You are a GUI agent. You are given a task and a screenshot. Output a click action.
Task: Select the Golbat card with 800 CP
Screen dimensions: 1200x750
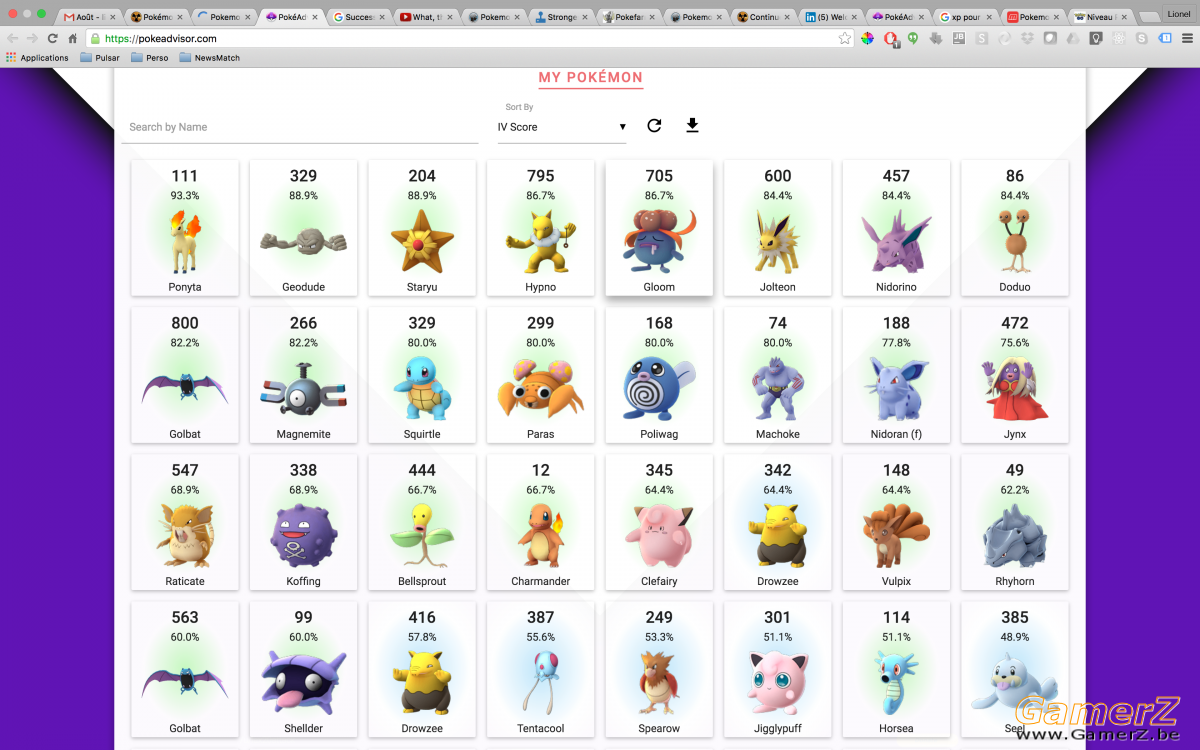[185, 375]
